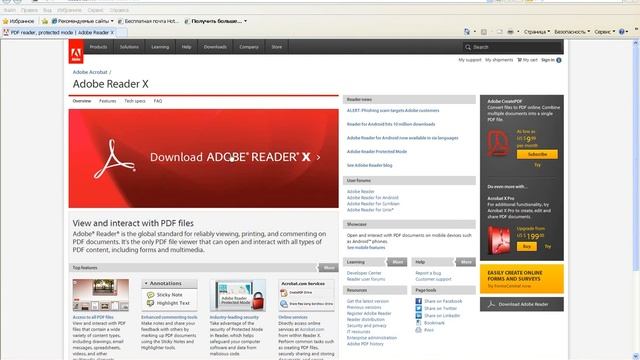Click More button beside the Help header
This screenshot has height=360, width=640.
[x=466, y=262]
